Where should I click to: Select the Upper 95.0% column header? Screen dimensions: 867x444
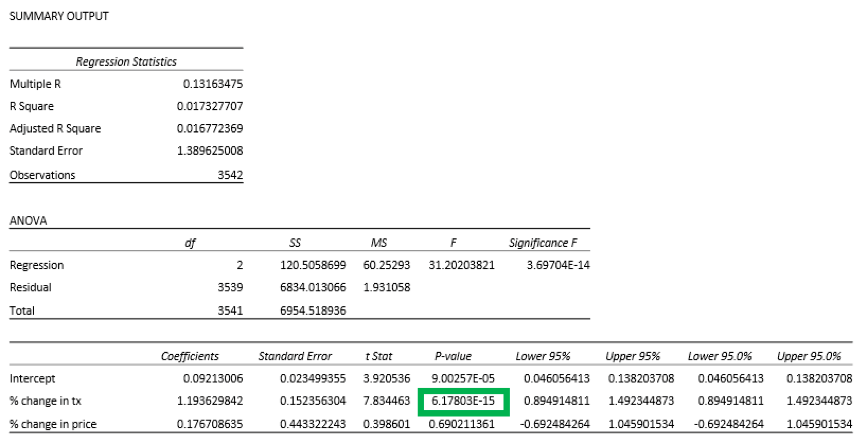[x=809, y=356]
